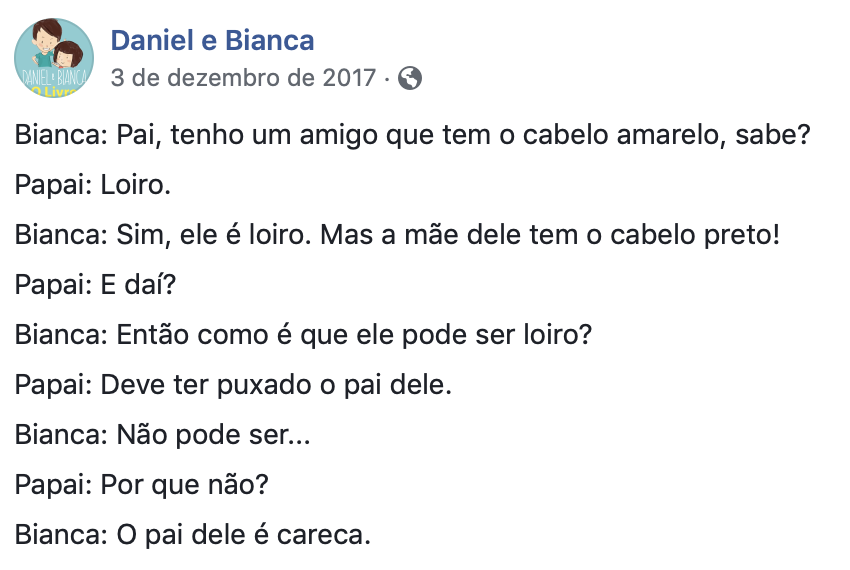Select the line starting 'Bianca: Pai, tenho um amigo'
Viewport: 850px width, 570px height.
tap(412, 136)
